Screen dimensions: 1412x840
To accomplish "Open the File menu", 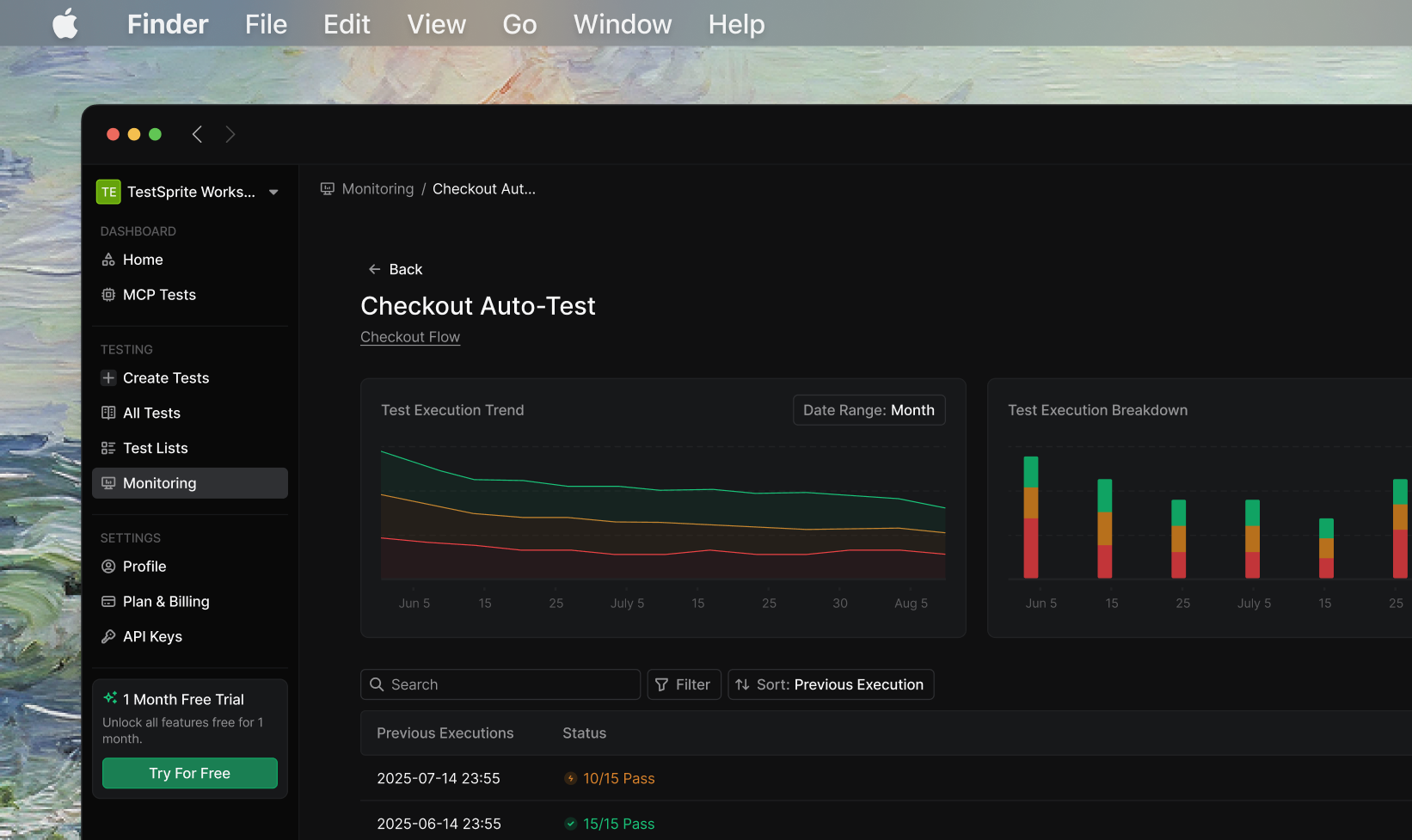I will tap(266, 24).
